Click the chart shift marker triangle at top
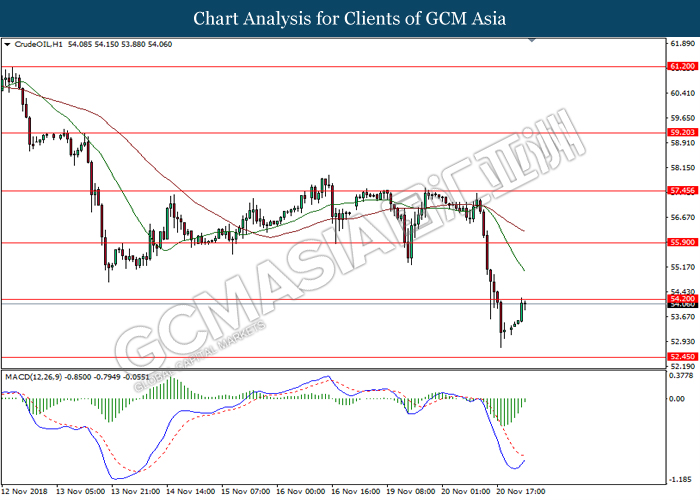This screenshot has height=500, width=700. 531,40
